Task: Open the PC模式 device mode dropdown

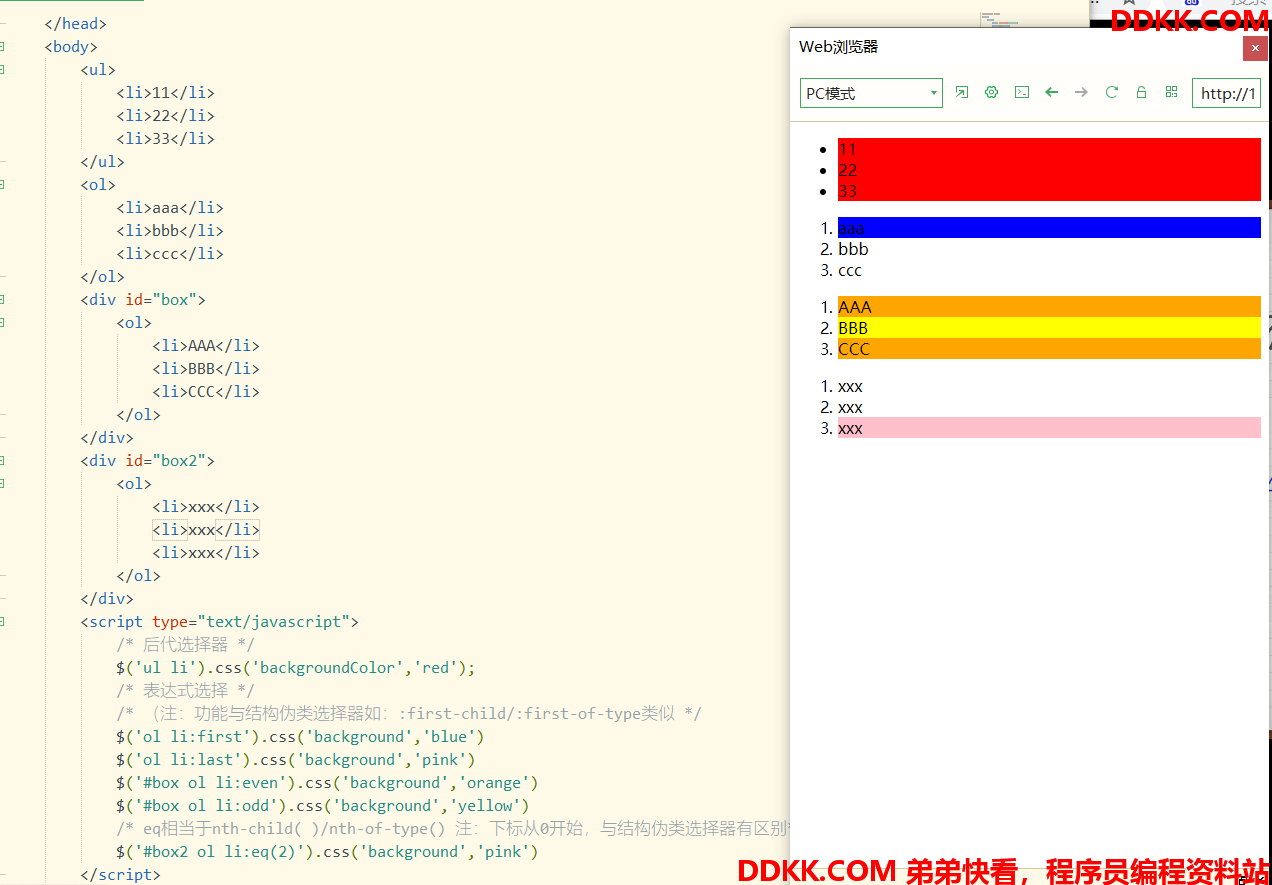Action: click(871, 93)
